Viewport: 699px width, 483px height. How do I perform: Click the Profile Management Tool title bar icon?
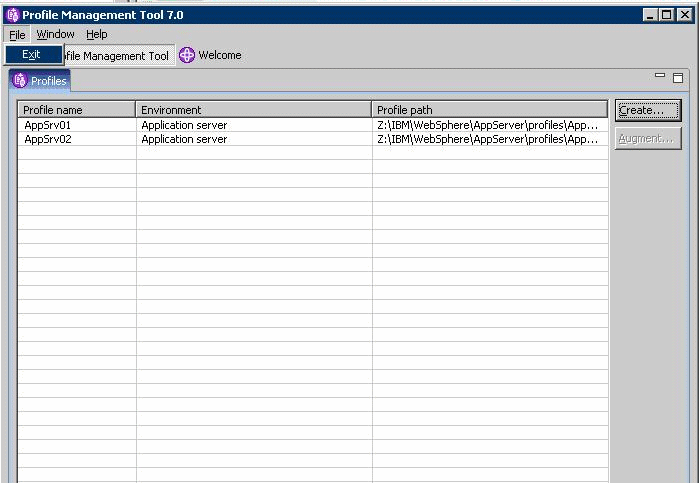13,15
